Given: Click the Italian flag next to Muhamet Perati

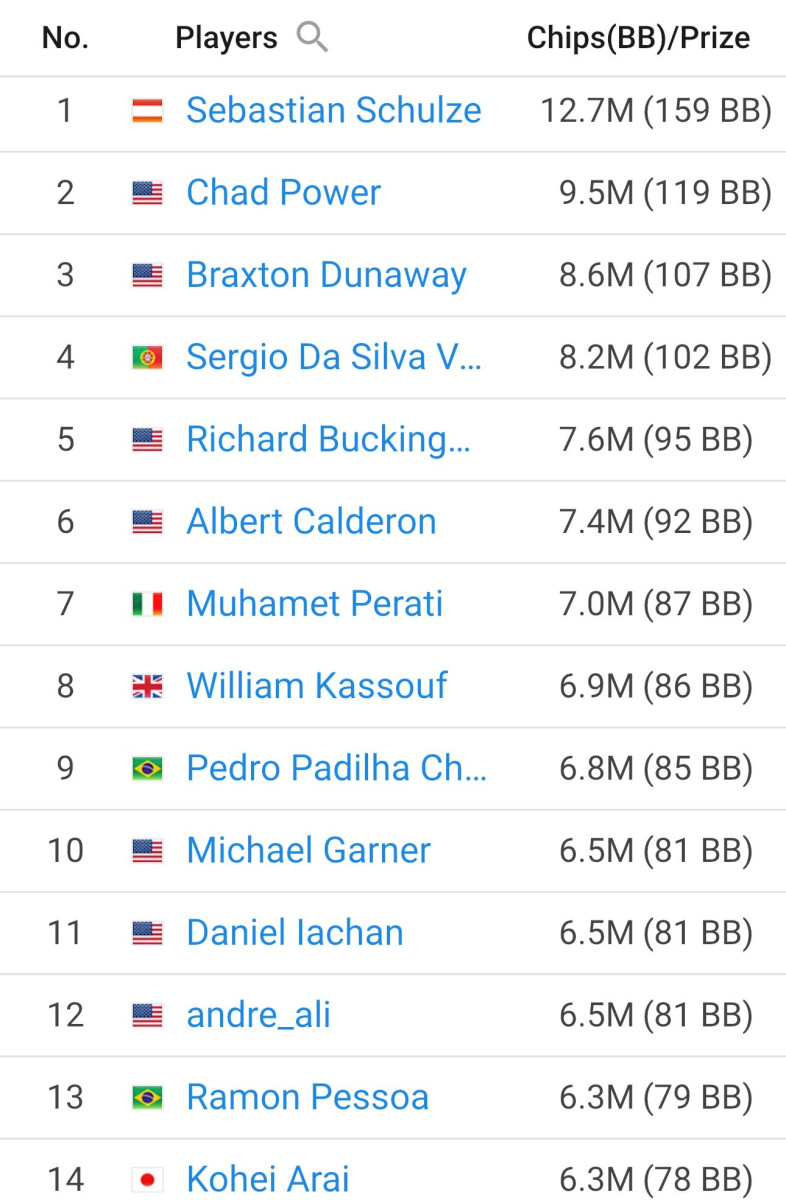Looking at the screenshot, I should point(147,604).
